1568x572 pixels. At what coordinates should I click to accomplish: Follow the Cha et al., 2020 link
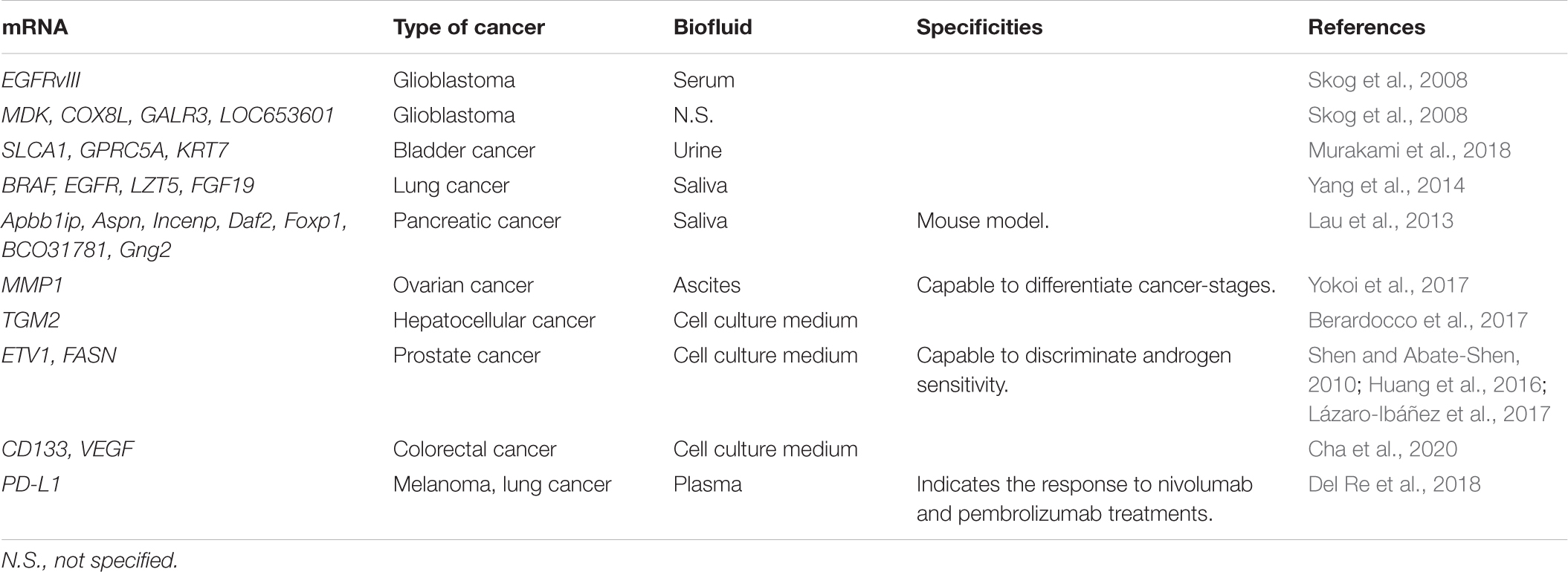[1382, 449]
